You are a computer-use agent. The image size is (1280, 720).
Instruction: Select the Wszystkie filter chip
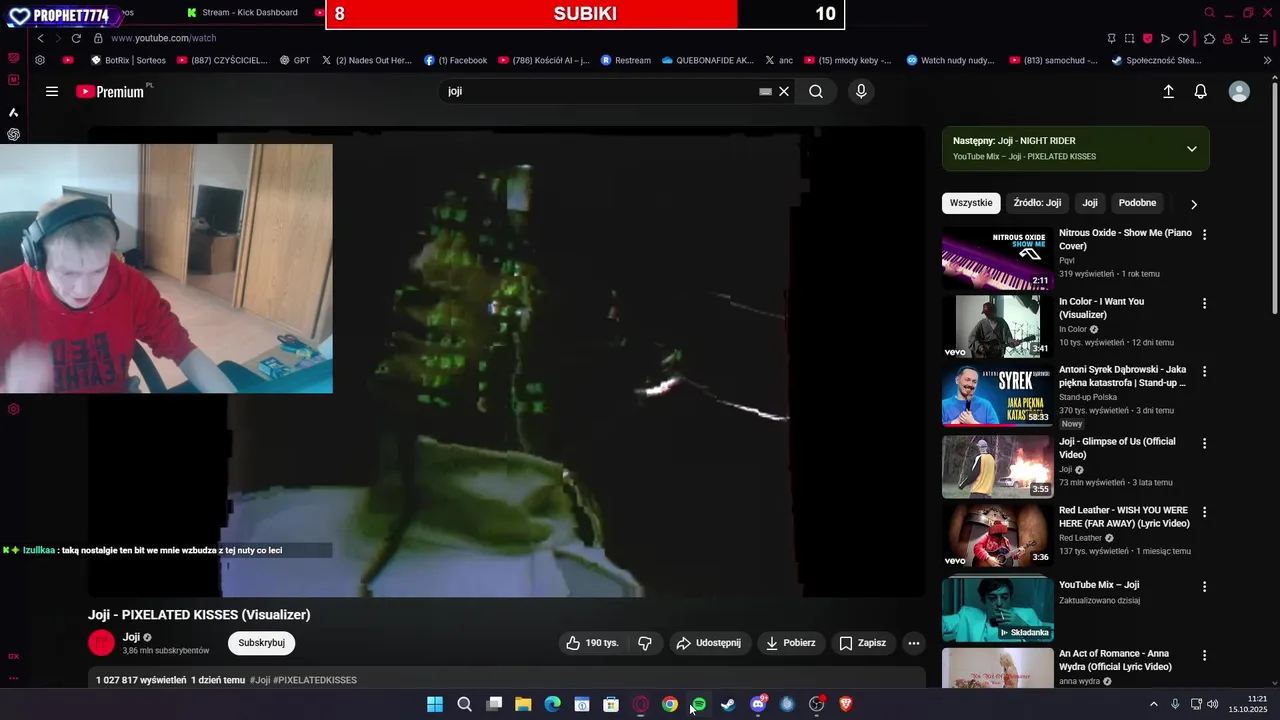(971, 203)
